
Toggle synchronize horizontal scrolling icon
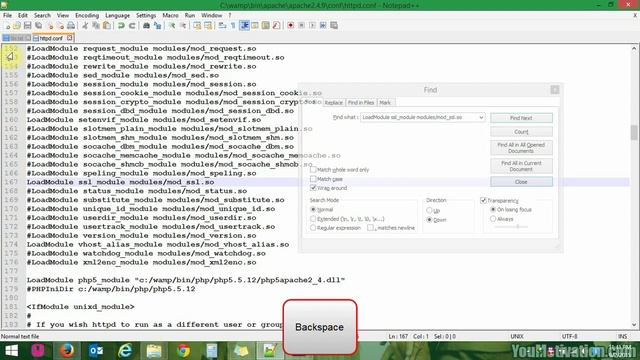point(208,26)
